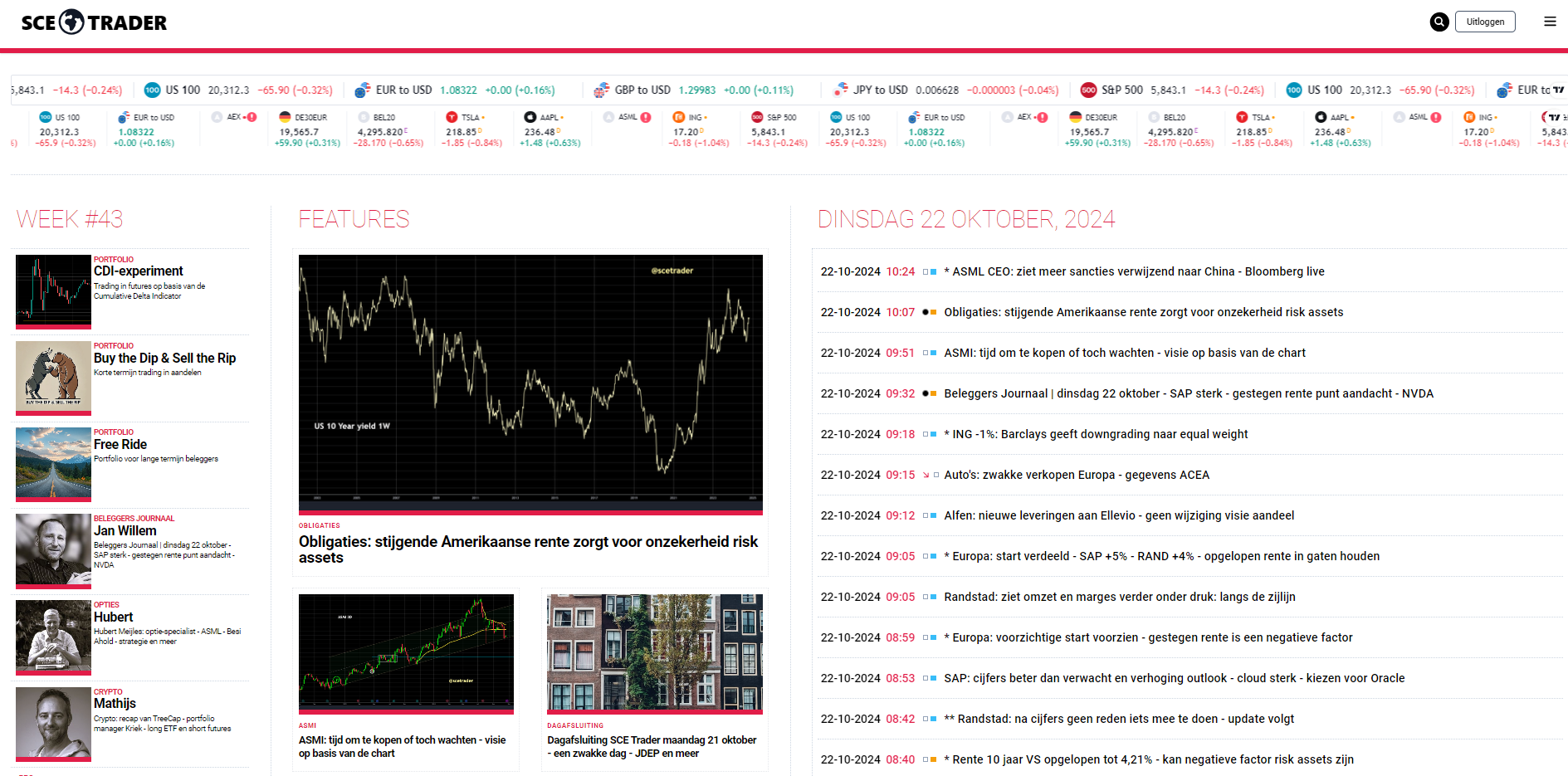Open the CDI-experiment chart thumbnail
The image size is (1568, 776).
click(53, 290)
